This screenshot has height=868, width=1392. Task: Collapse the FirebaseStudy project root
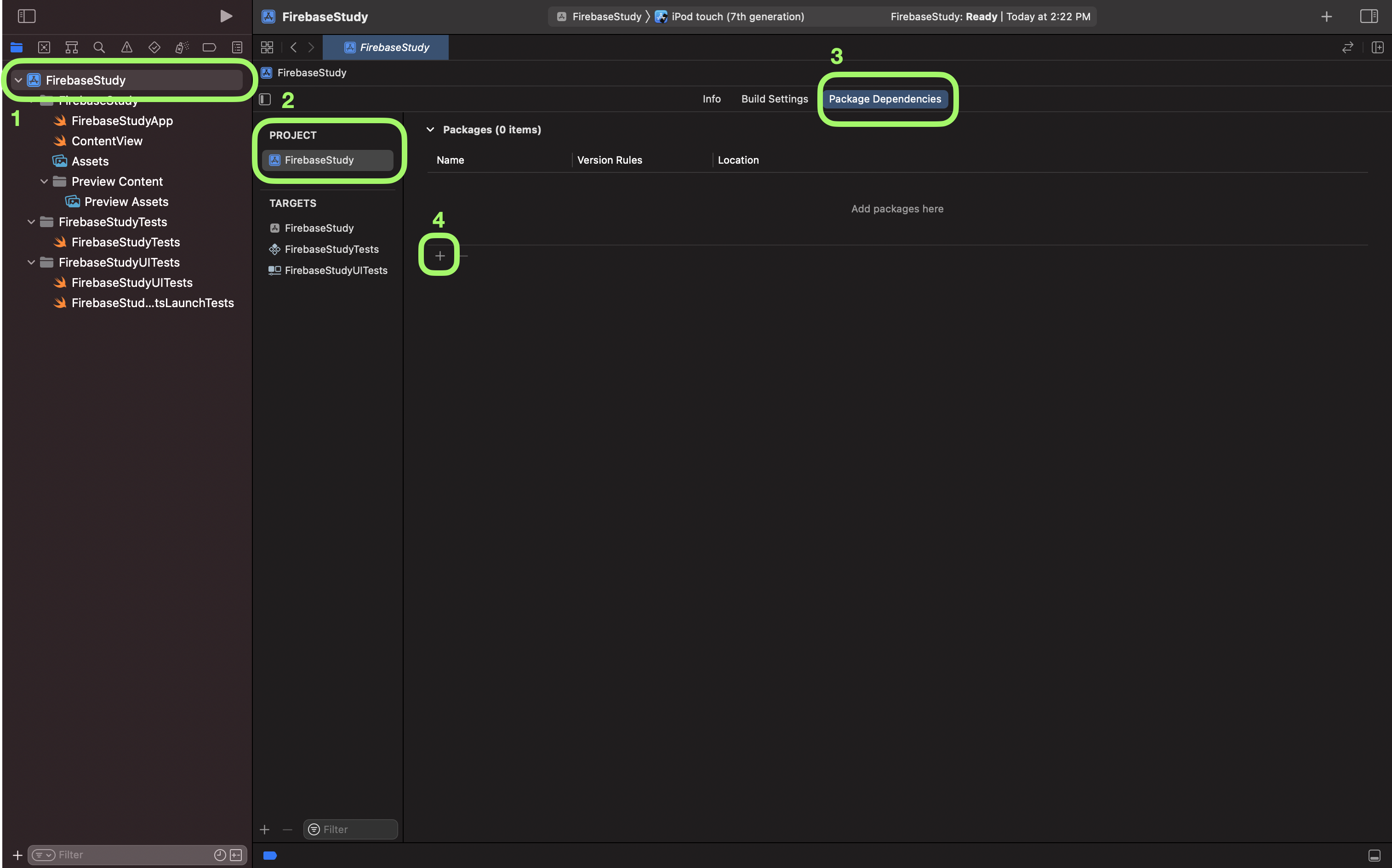18,80
